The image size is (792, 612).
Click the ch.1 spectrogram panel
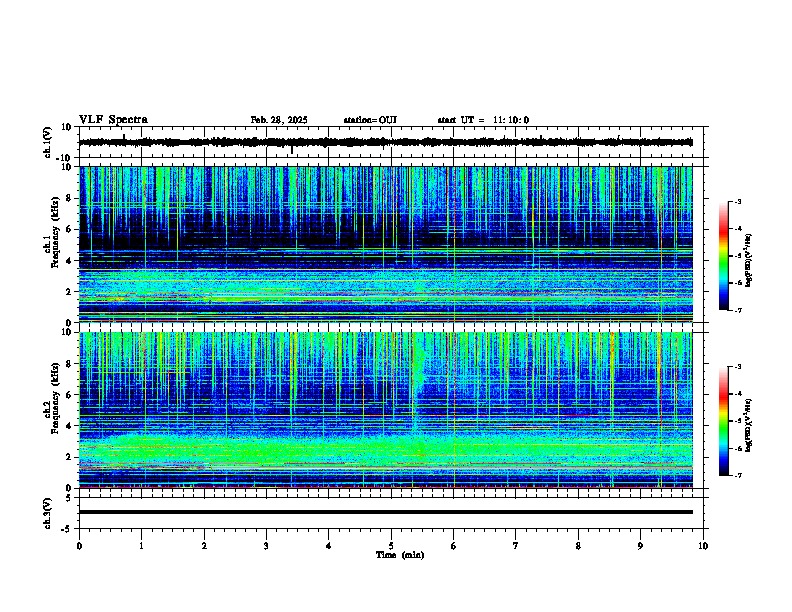point(386,244)
